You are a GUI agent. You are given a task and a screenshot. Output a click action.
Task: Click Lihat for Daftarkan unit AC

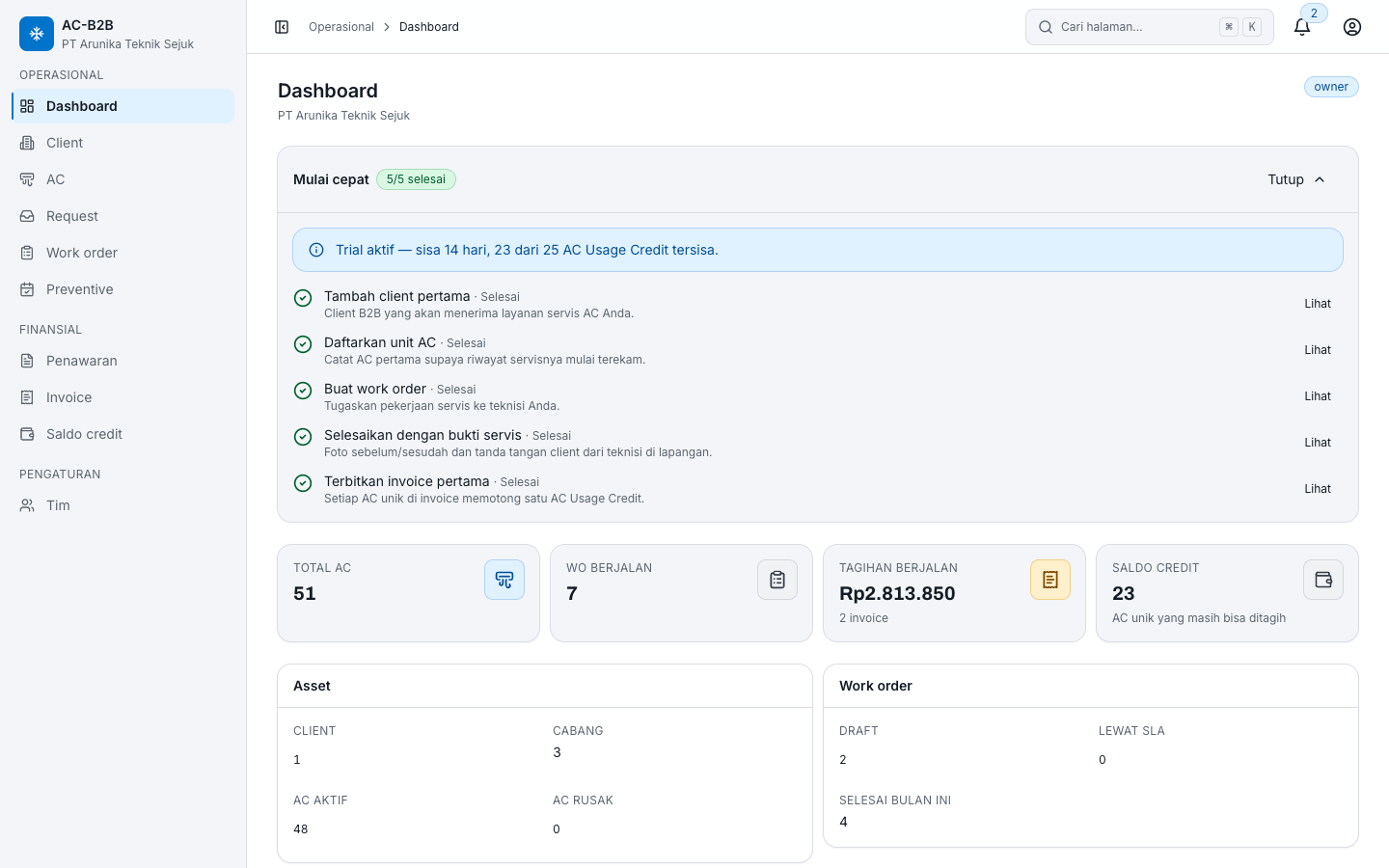[x=1318, y=350]
